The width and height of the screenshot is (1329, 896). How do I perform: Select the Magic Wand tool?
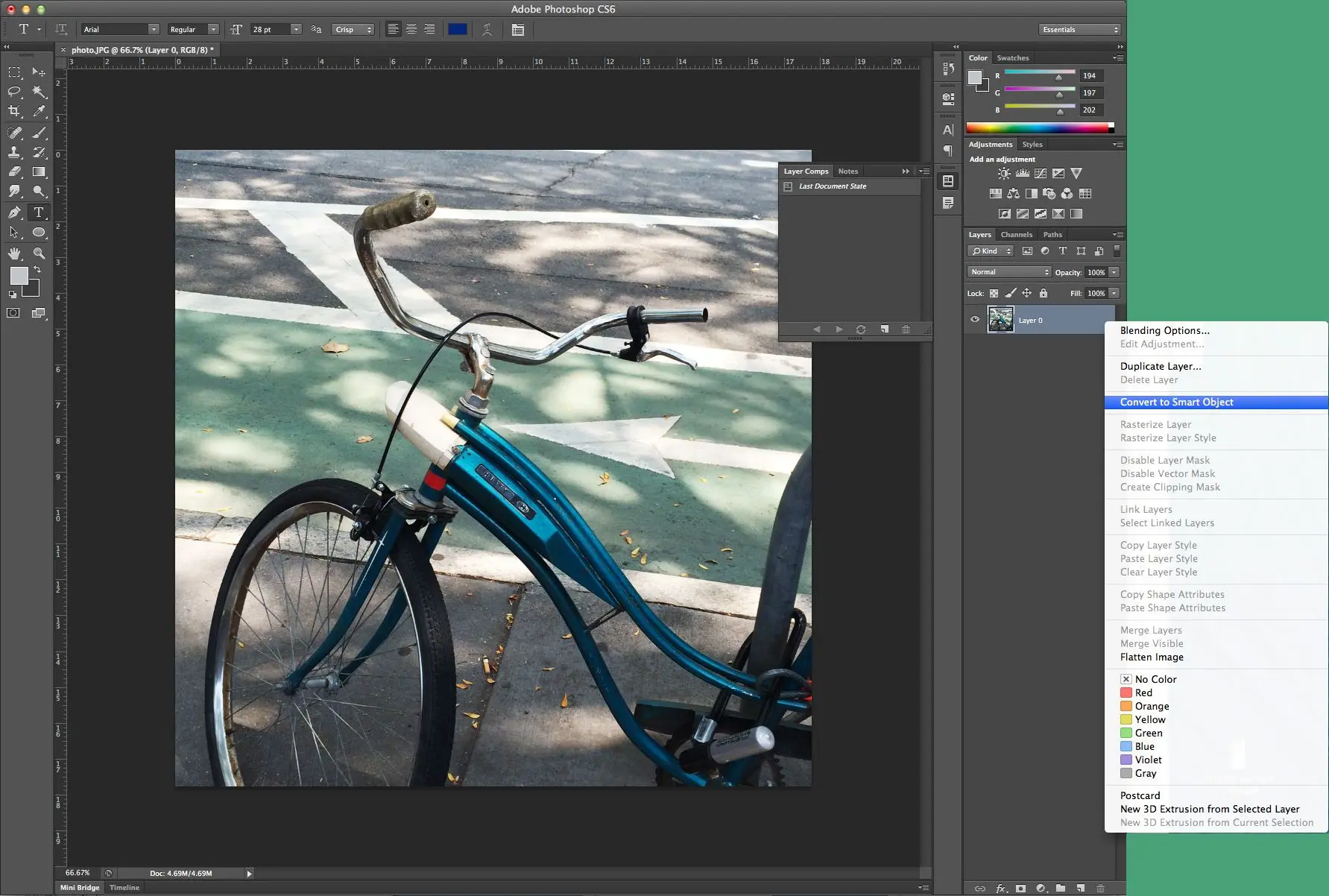click(39, 92)
